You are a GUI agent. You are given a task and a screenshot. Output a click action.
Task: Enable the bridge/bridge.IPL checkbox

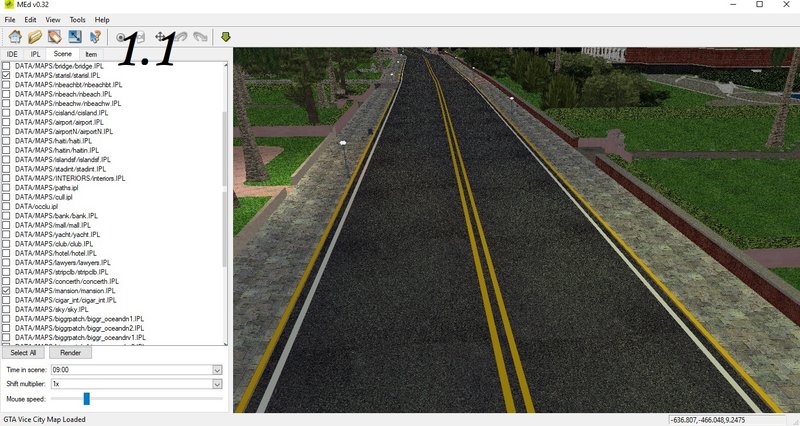pos(6,66)
